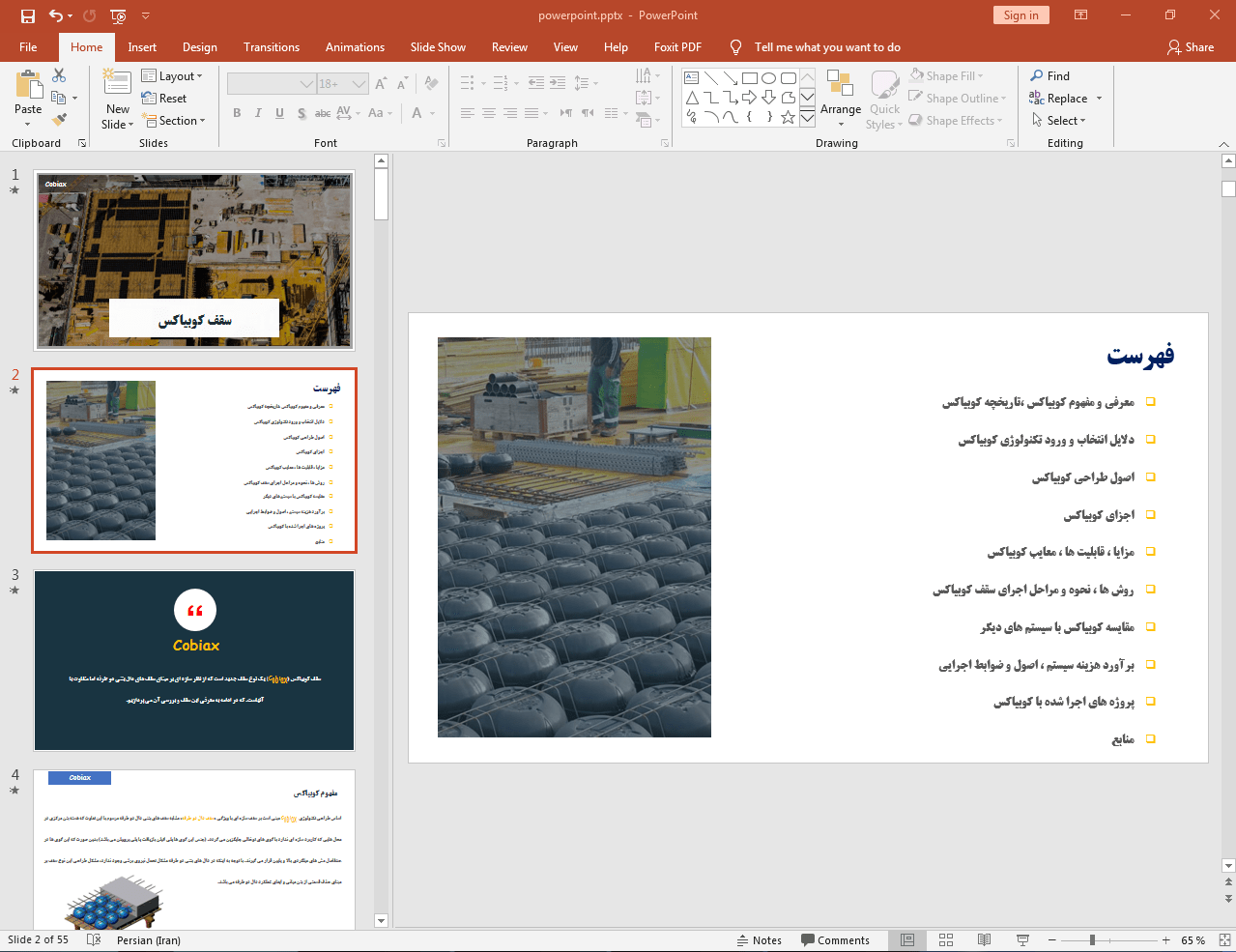Expand the Layout dropdown

(172, 76)
